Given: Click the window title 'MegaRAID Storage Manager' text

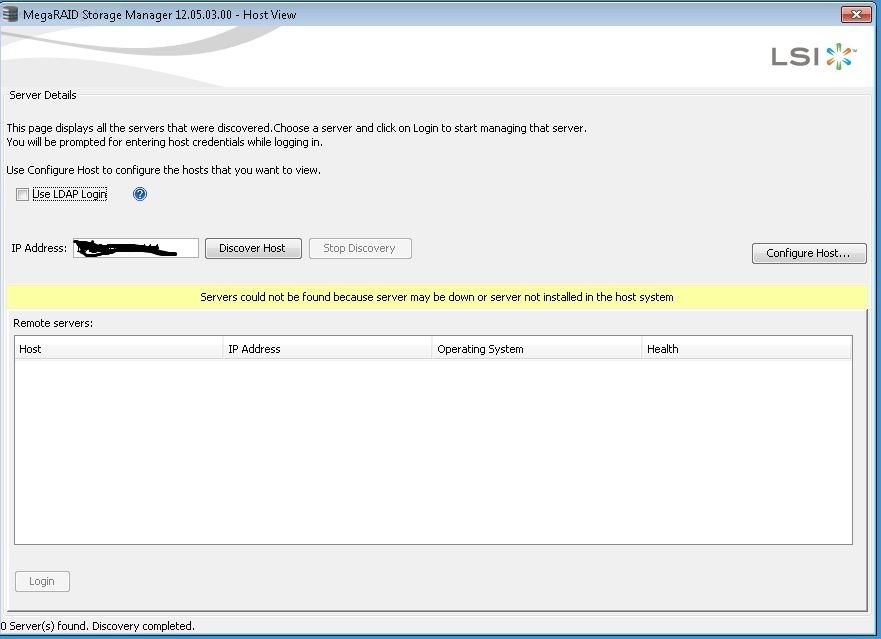Looking at the screenshot, I should 160,15.
